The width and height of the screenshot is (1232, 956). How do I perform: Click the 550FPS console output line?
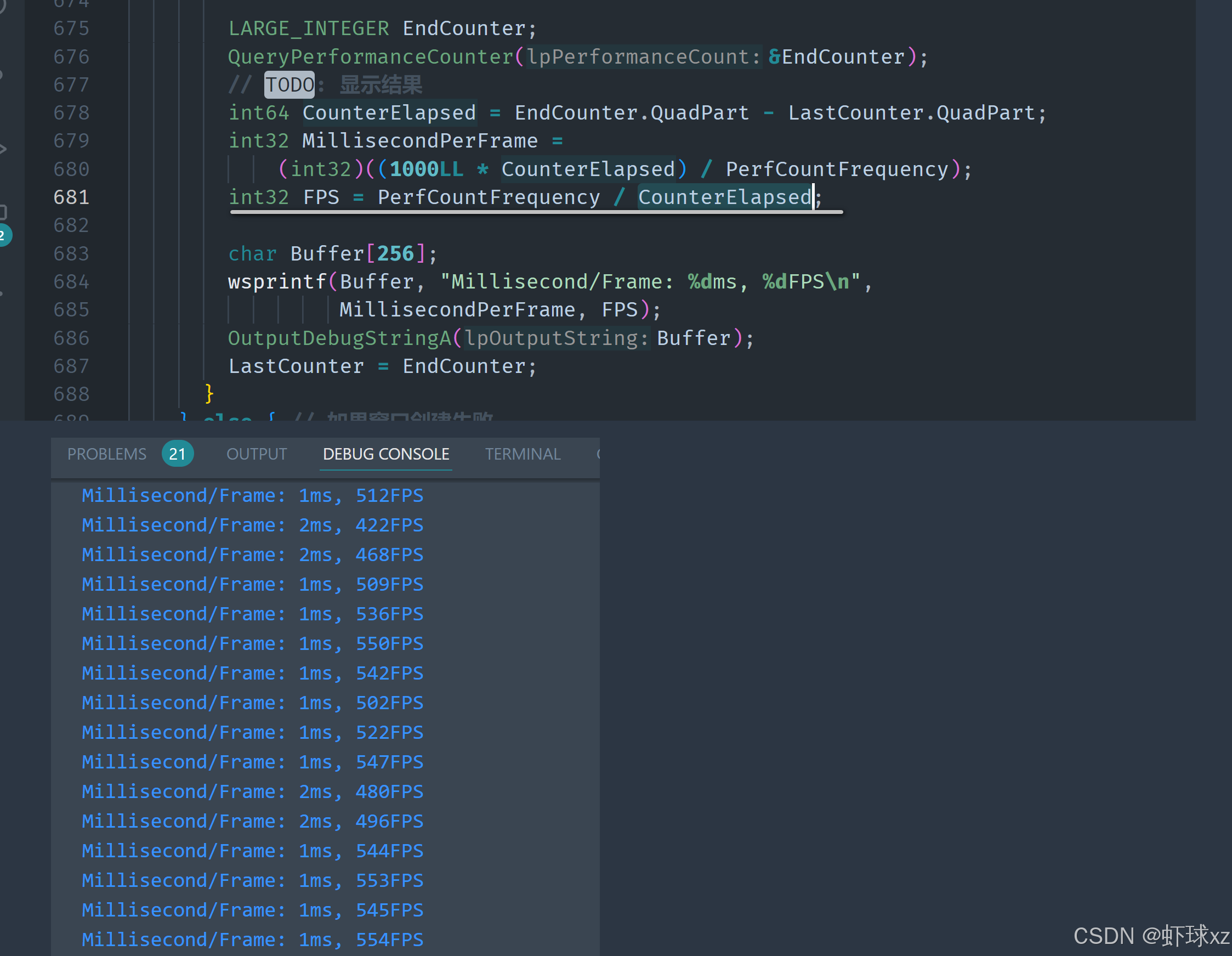[253, 644]
